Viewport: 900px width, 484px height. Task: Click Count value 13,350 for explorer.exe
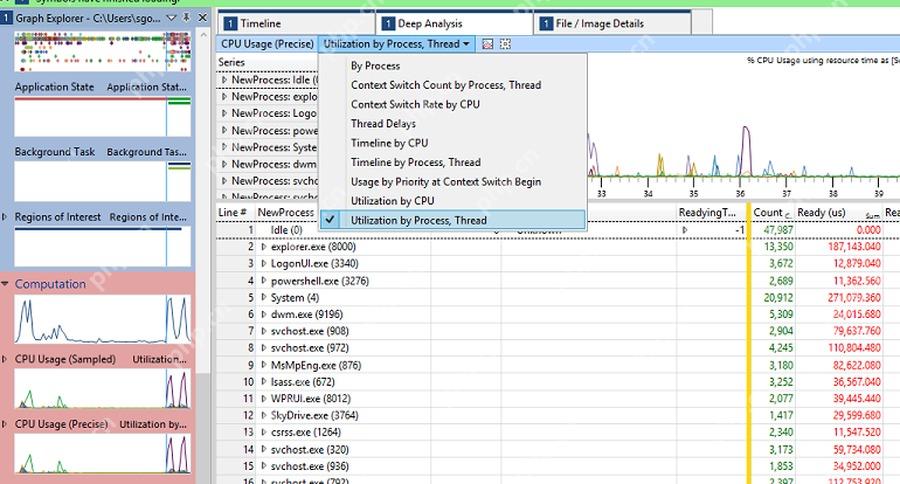(778, 247)
